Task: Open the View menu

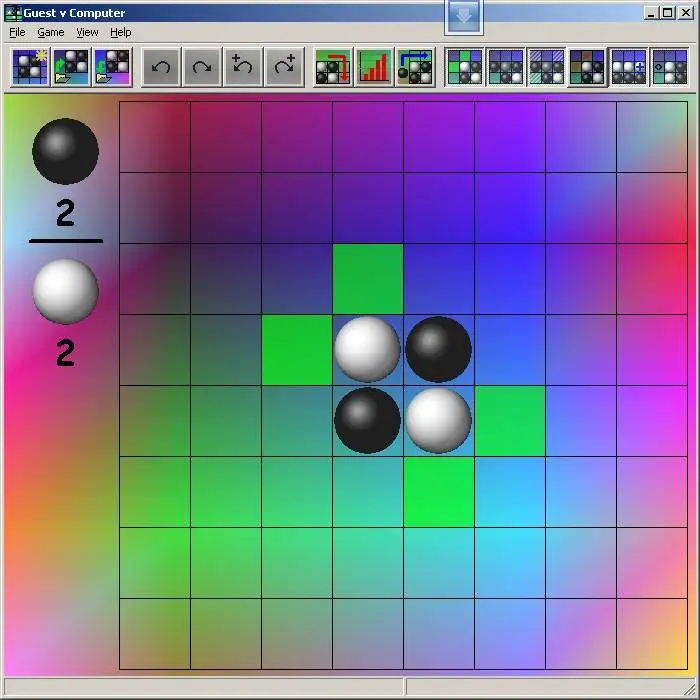Action: click(x=87, y=32)
